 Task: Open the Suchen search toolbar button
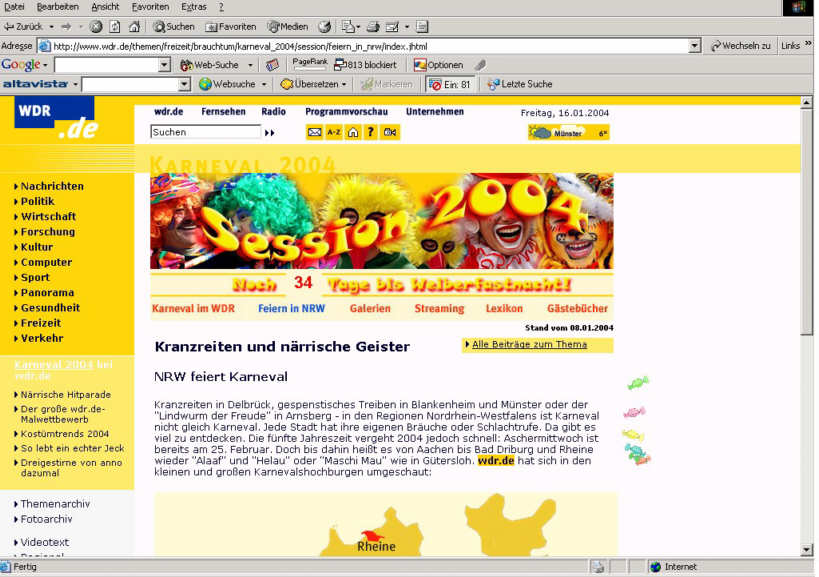(174, 27)
